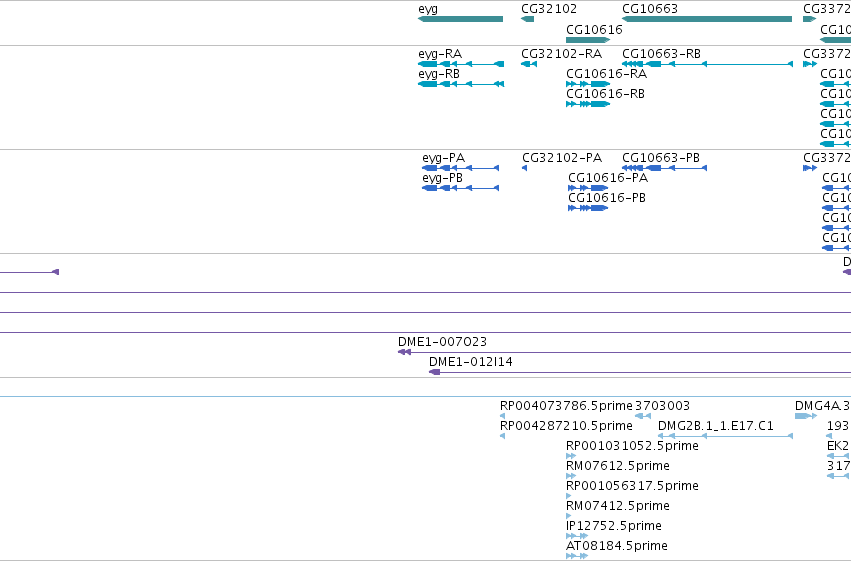Click CG32102-RA transcript glyph
851x561 pixels.
click(x=529, y=64)
